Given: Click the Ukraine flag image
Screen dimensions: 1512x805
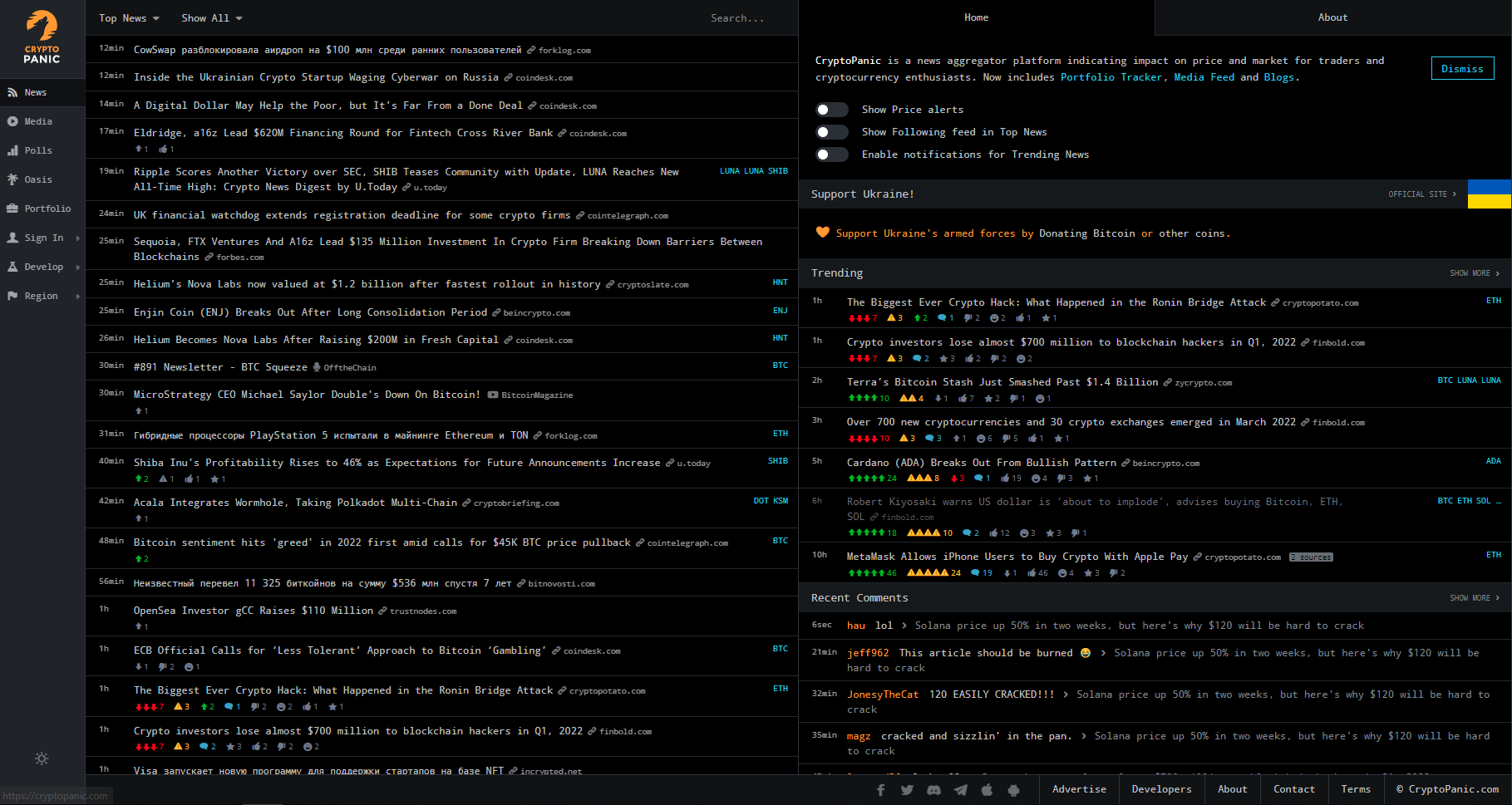Looking at the screenshot, I should pyautogui.click(x=1490, y=194).
